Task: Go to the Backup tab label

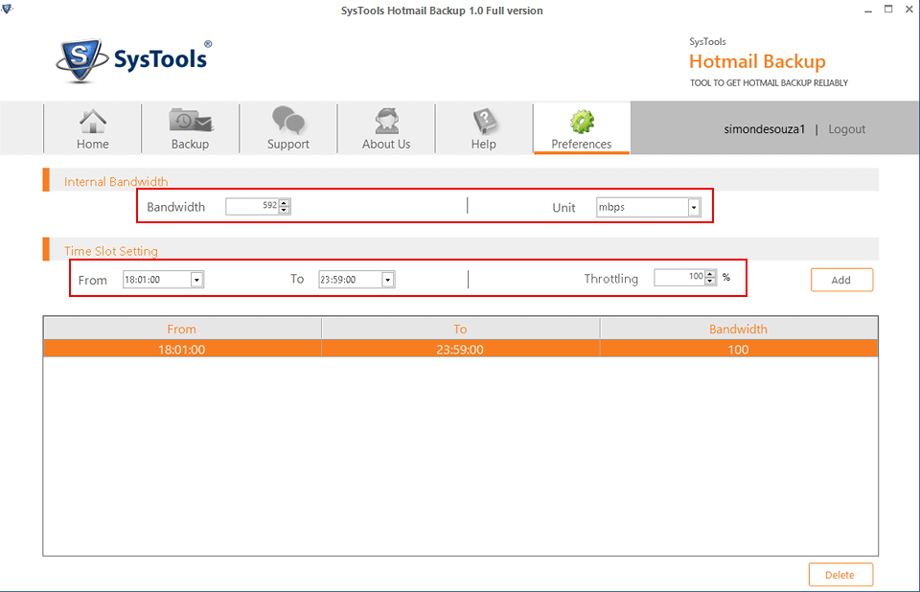Action: 190,144
